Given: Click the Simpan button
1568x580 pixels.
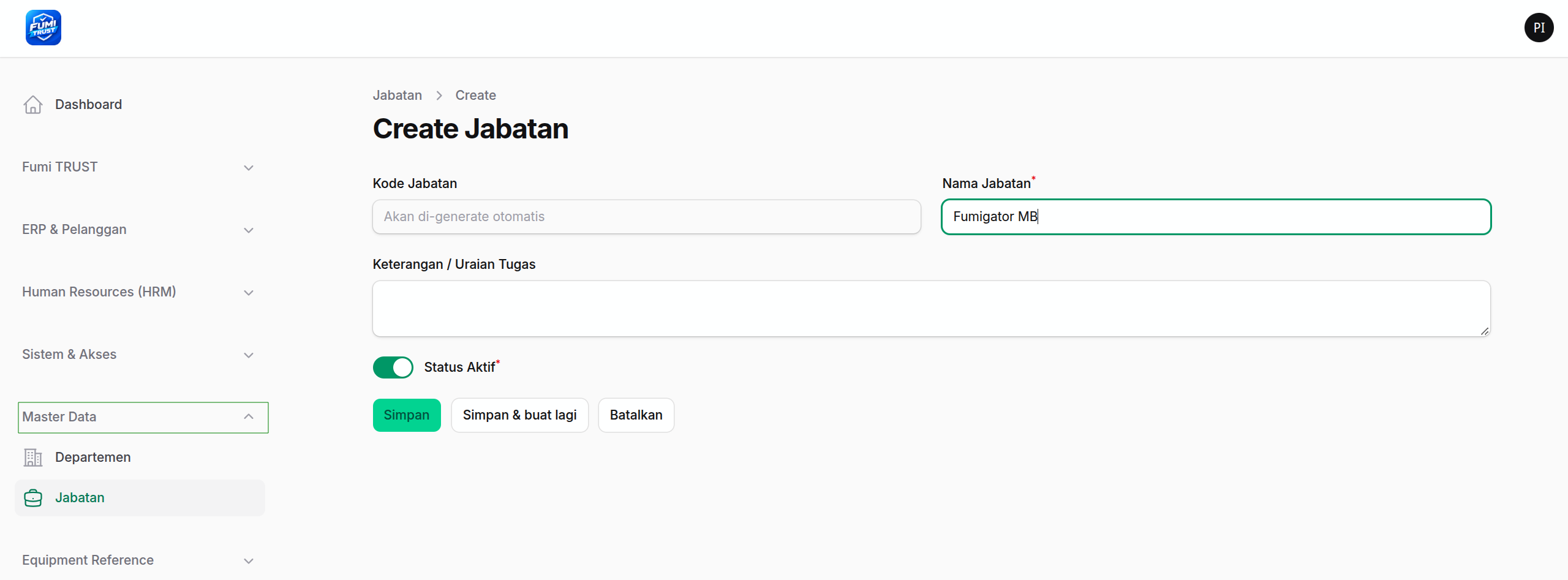Looking at the screenshot, I should pyautogui.click(x=407, y=415).
